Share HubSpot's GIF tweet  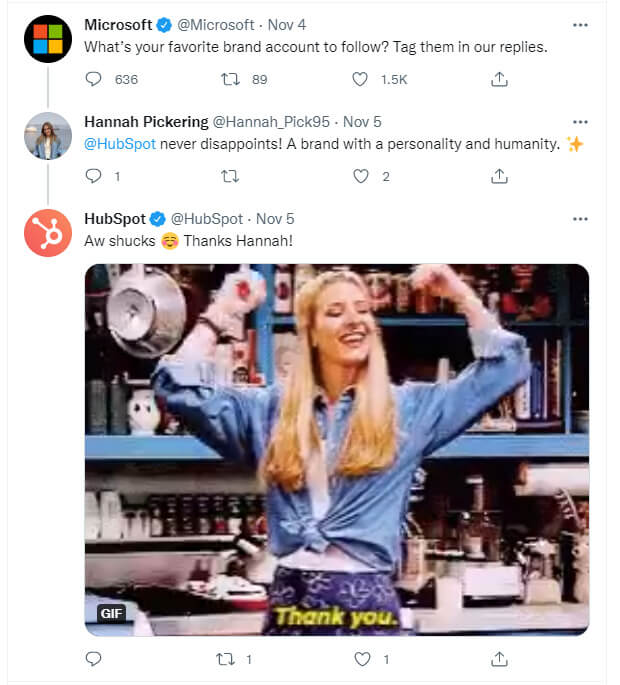pos(499,659)
